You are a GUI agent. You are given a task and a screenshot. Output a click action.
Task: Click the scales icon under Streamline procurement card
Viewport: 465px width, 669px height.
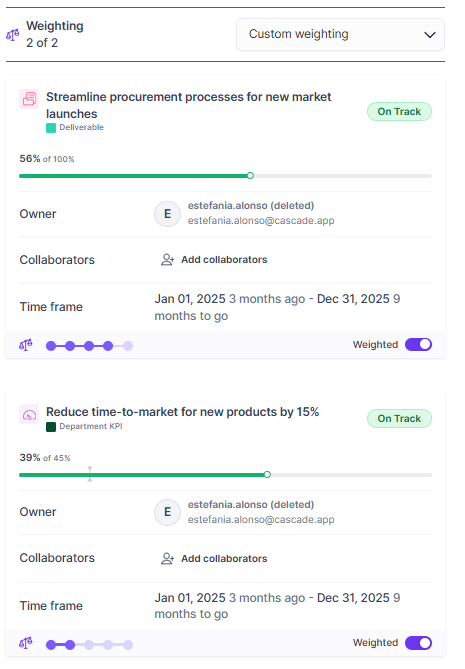[26, 345]
